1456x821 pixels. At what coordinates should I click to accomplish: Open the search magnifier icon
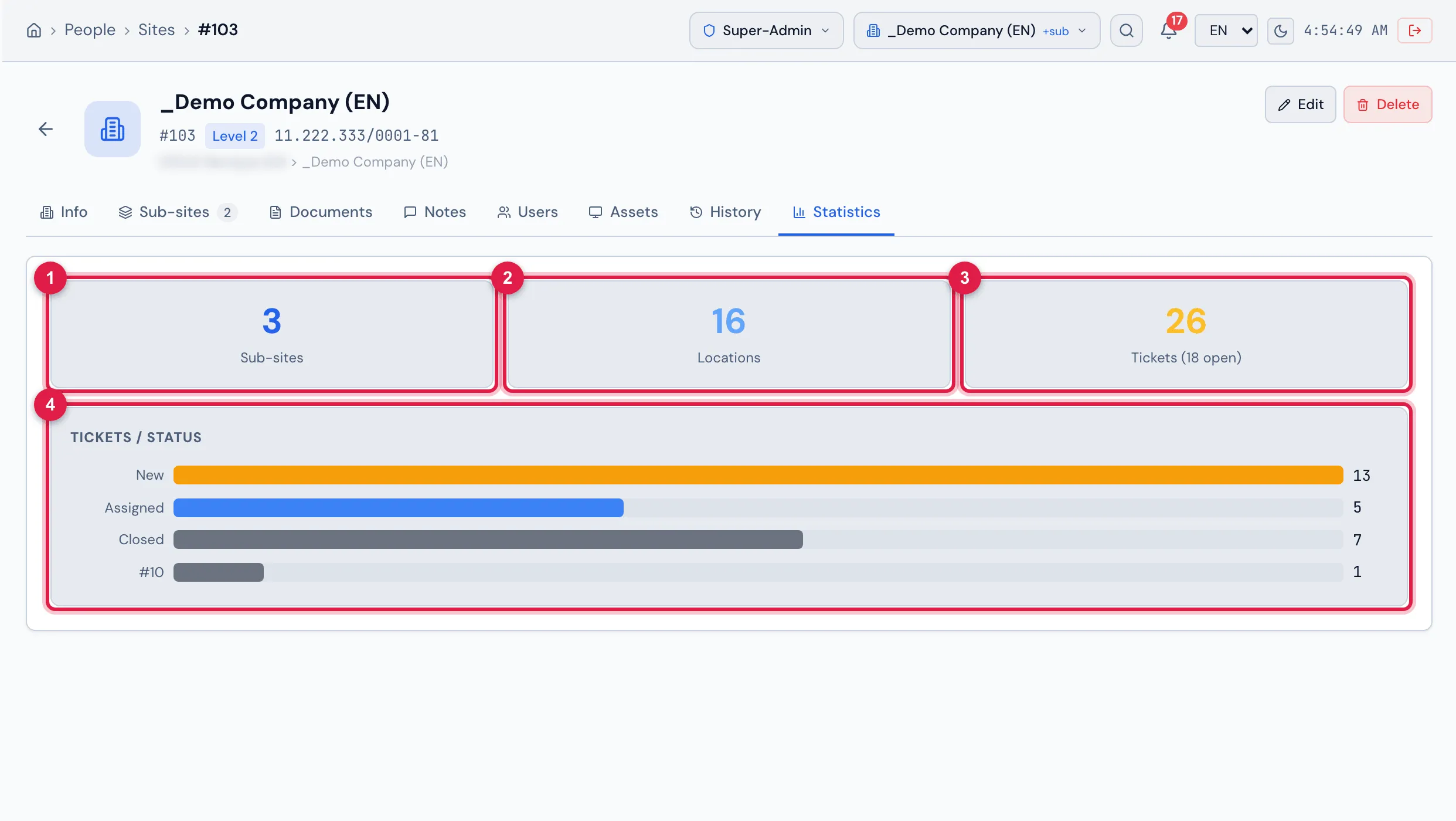click(x=1126, y=30)
